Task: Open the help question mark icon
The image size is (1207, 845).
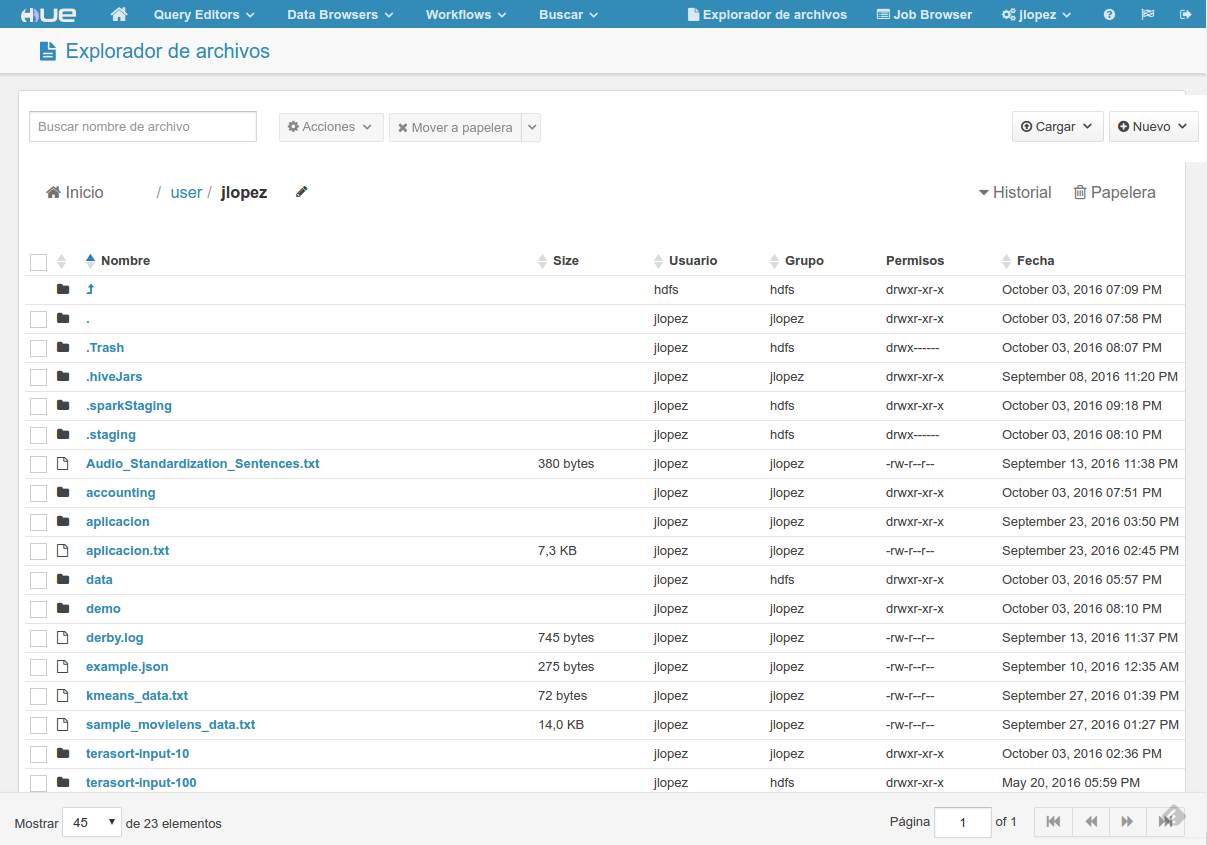Action: (1109, 15)
